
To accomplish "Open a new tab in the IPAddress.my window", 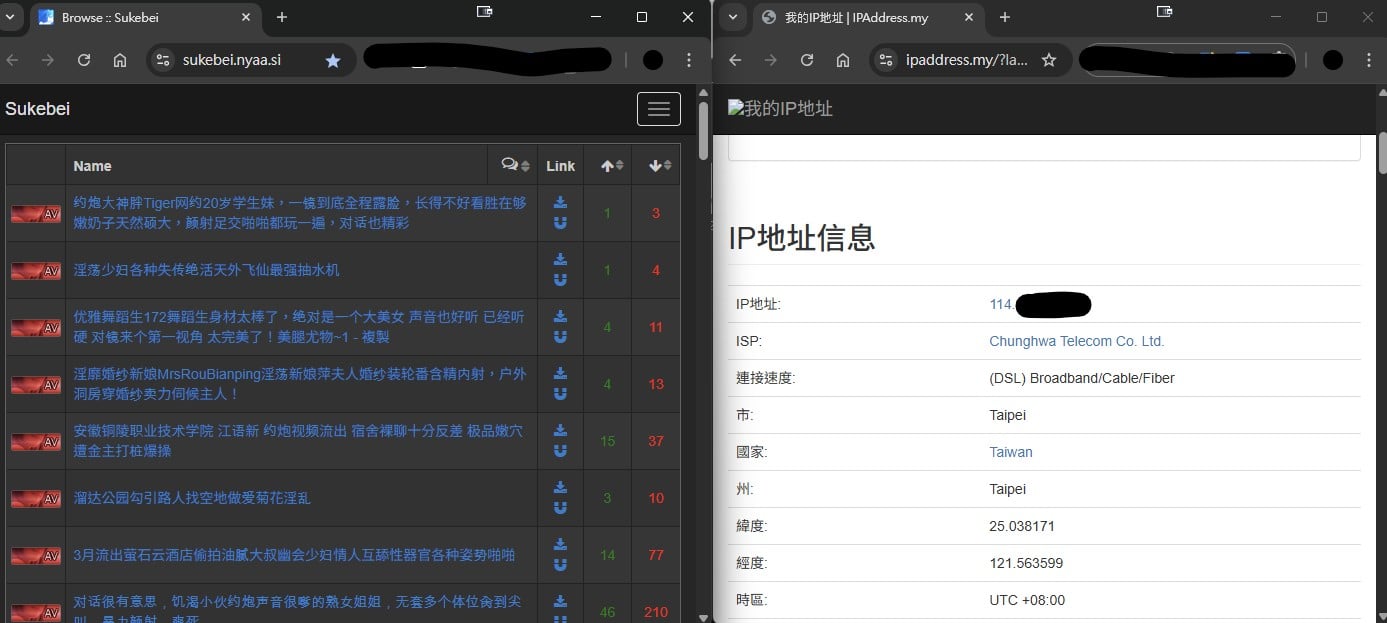I will 1005,17.
